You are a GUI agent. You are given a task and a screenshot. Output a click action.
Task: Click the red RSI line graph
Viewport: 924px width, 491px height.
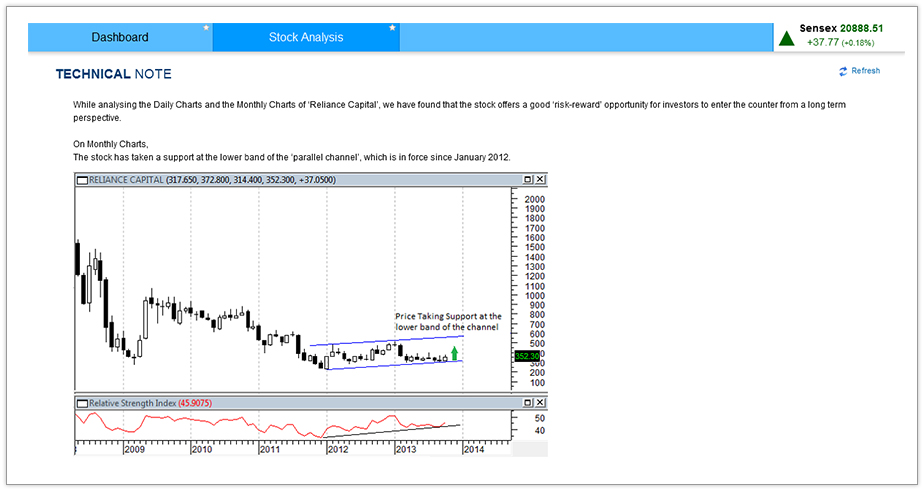point(259,424)
